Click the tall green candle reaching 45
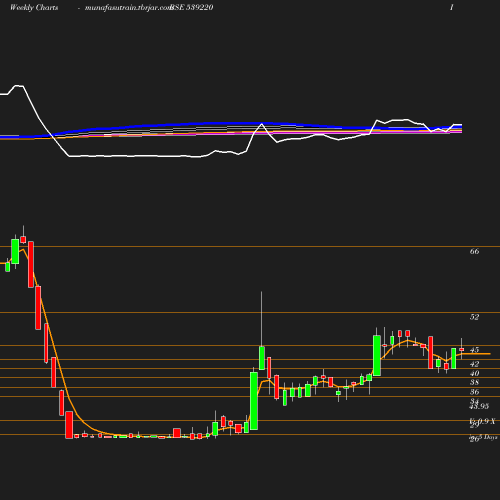500x500 pixels. pyautogui.click(x=377, y=356)
